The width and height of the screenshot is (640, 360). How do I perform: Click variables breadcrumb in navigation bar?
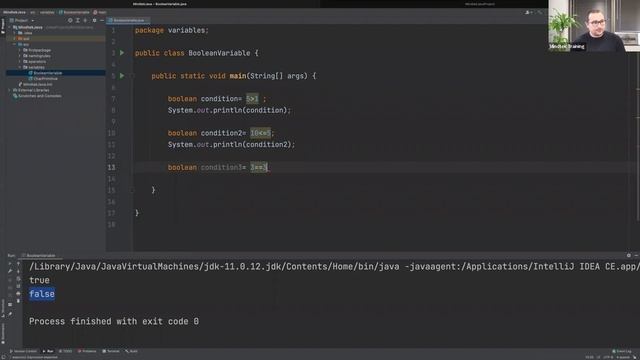[47, 12]
